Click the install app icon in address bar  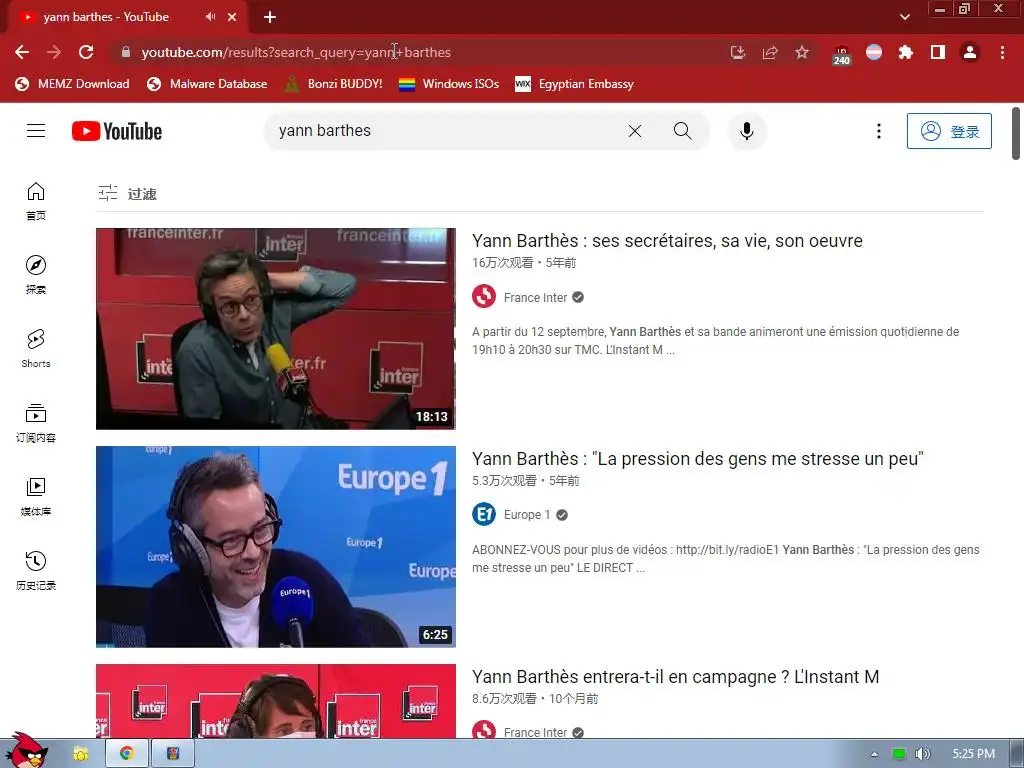pyautogui.click(x=738, y=52)
